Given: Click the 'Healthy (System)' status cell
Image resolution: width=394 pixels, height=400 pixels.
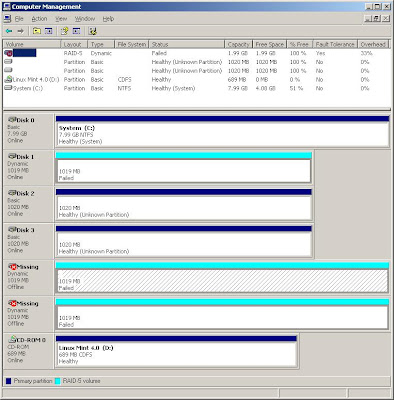Looking at the screenshot, I should click(173, 88).
